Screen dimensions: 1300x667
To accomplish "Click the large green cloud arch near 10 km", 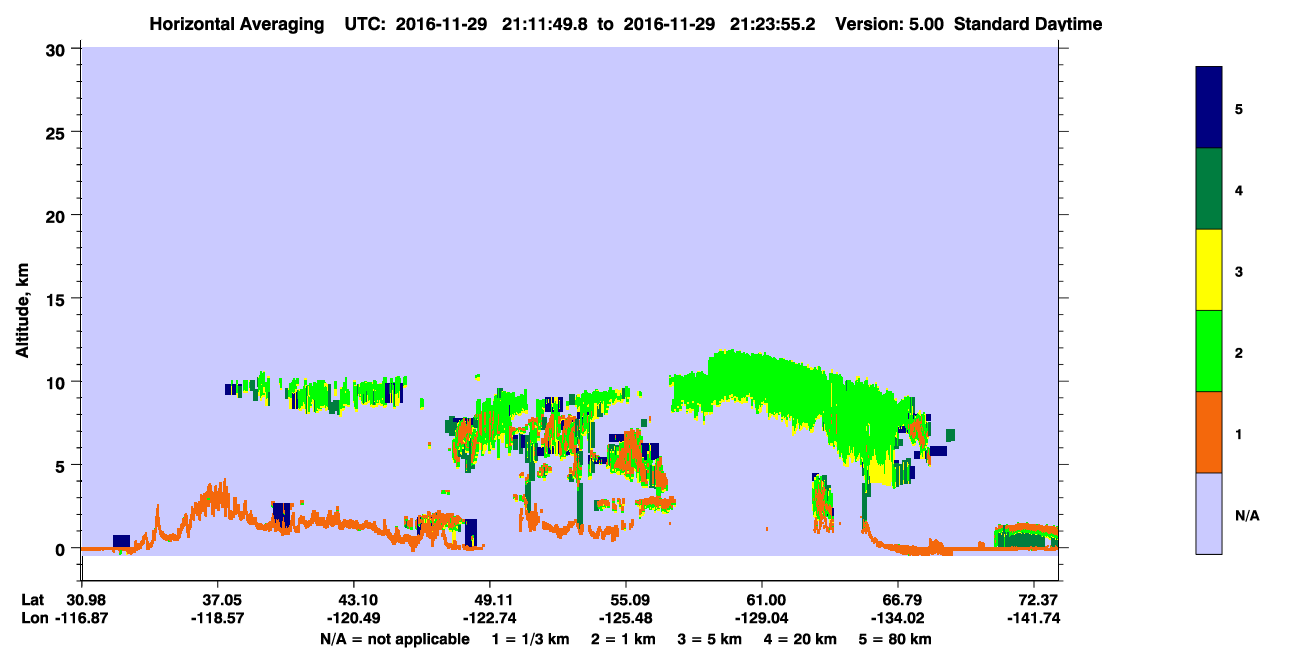I will (x=790, y=392).
